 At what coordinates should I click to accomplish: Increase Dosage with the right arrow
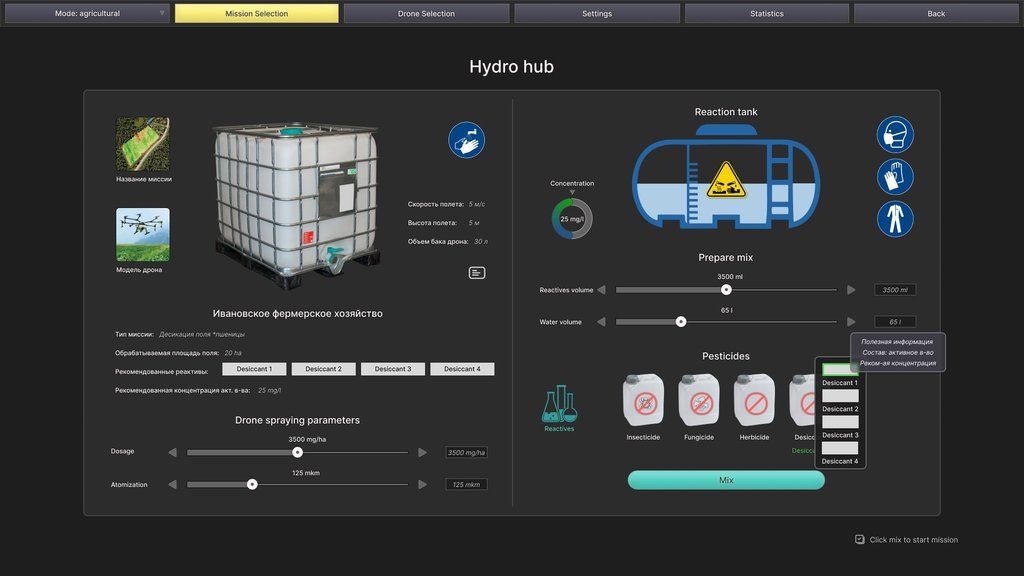tap(422, 453)
